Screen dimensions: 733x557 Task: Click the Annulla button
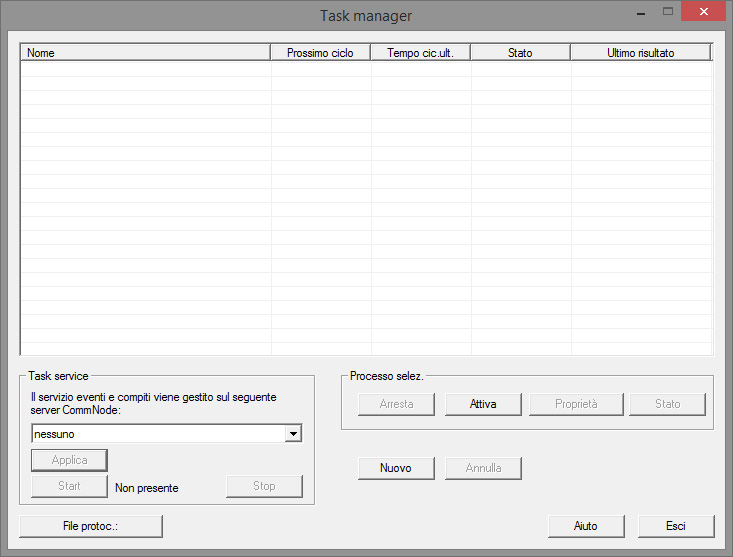pyautogui.click(x=483, y=468)
